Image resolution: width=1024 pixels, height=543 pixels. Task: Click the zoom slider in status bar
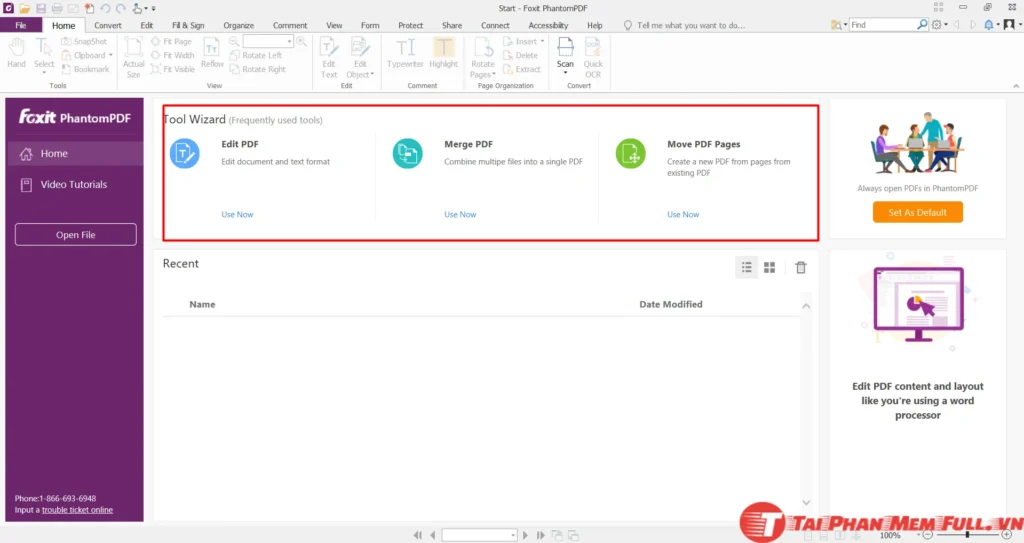pyautogui.click(x=967, y=535)
